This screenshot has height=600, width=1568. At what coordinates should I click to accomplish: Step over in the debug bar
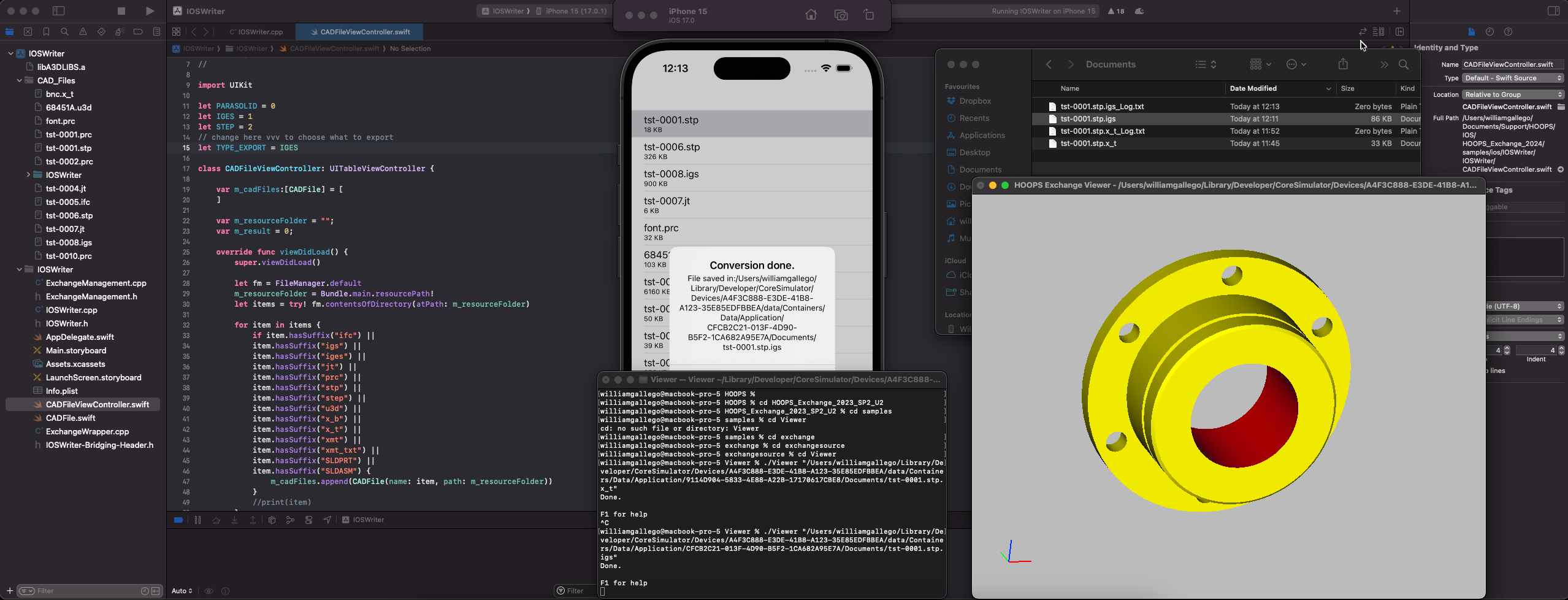pos(216,520)
